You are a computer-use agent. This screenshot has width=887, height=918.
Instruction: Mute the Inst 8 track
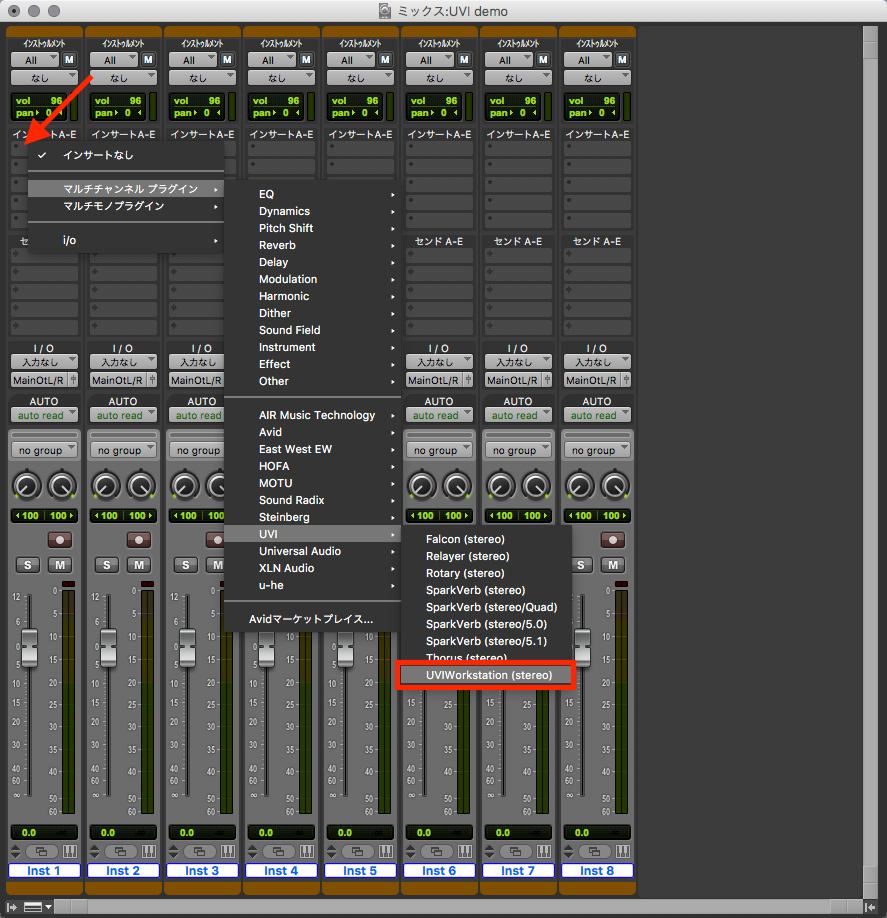click(x=613, y=565)
